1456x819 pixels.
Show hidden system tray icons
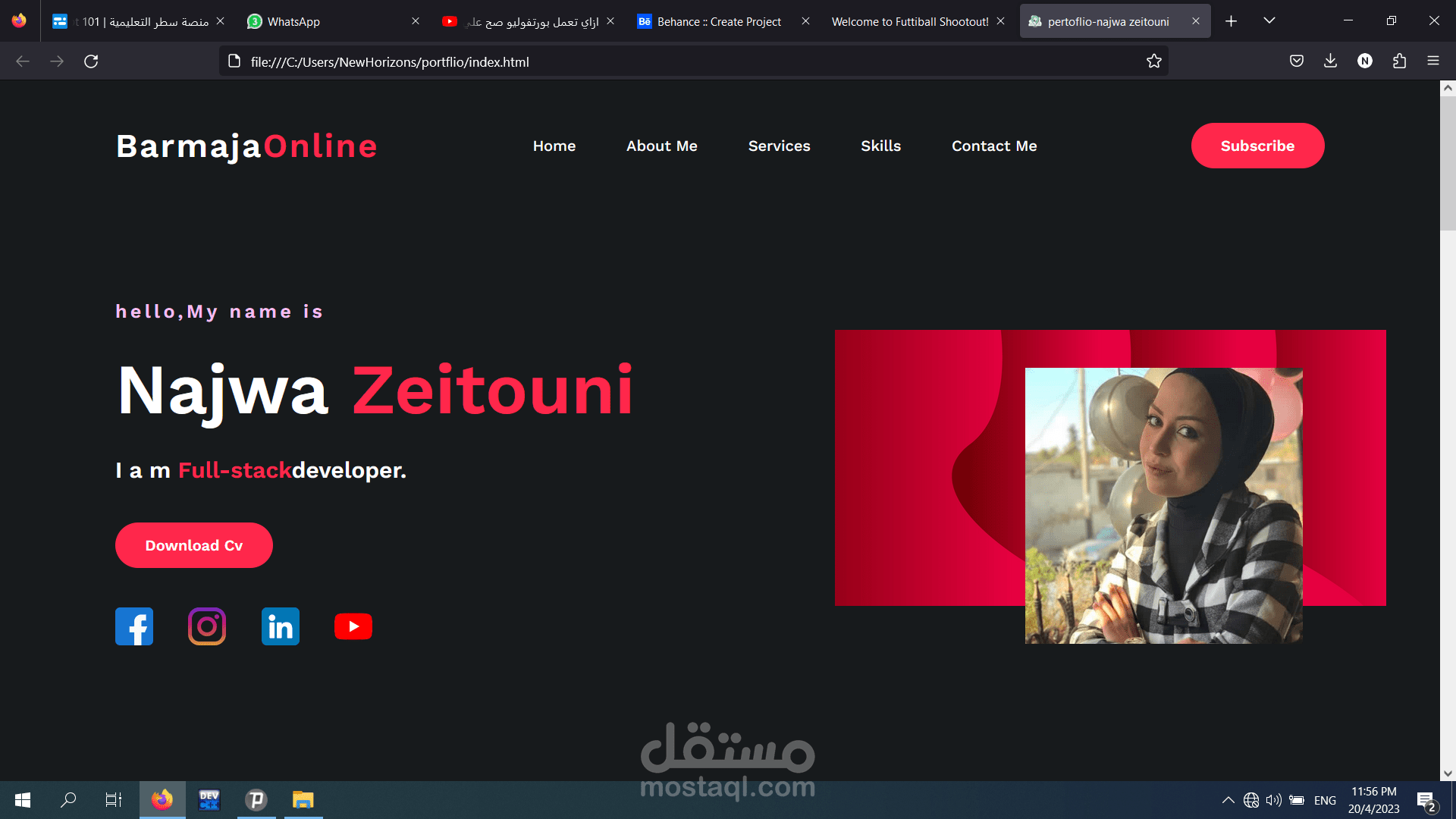tap(1228, 800)
